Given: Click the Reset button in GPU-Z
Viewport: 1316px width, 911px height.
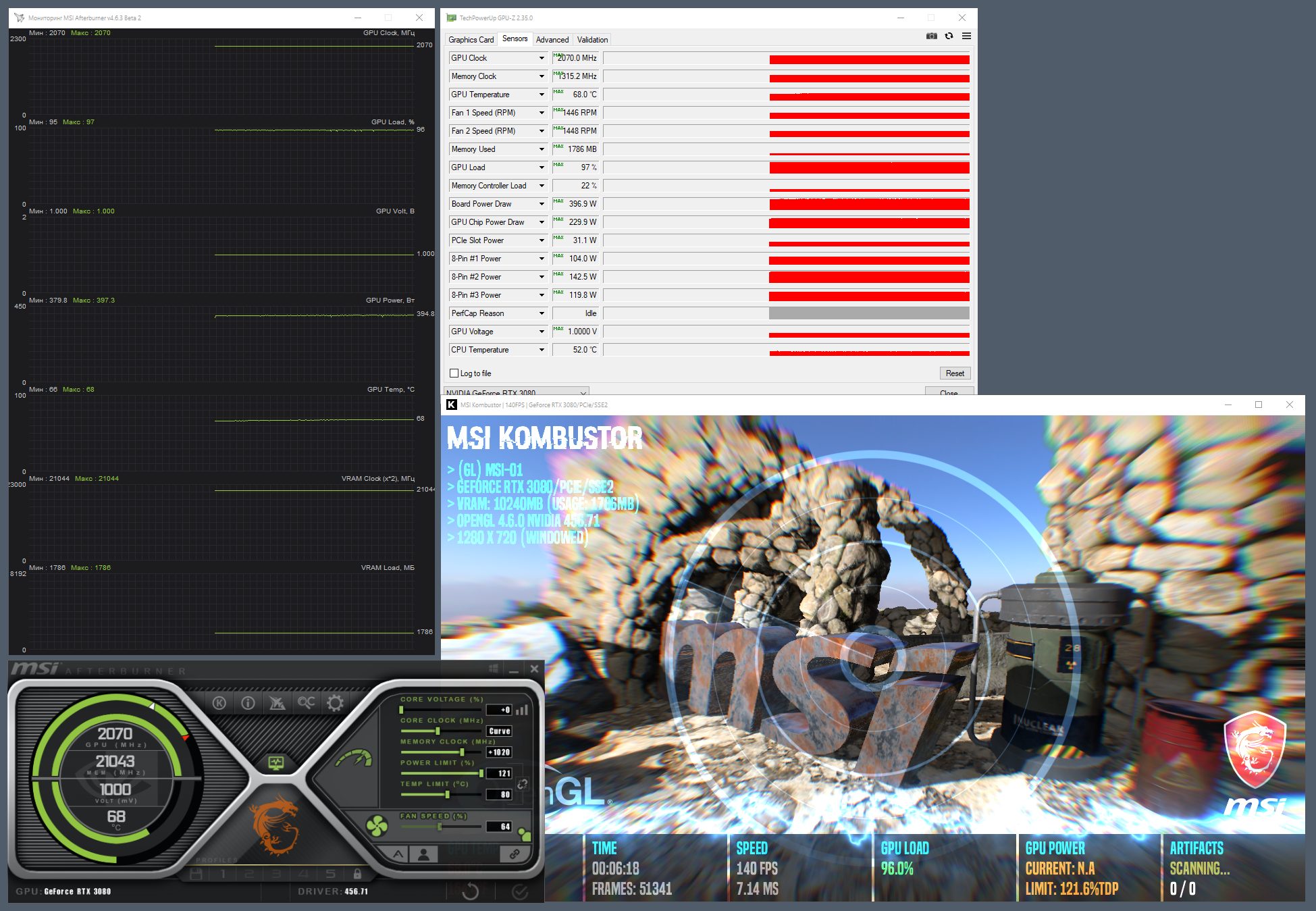Looking at the screenshot, I should click(954, 373).
